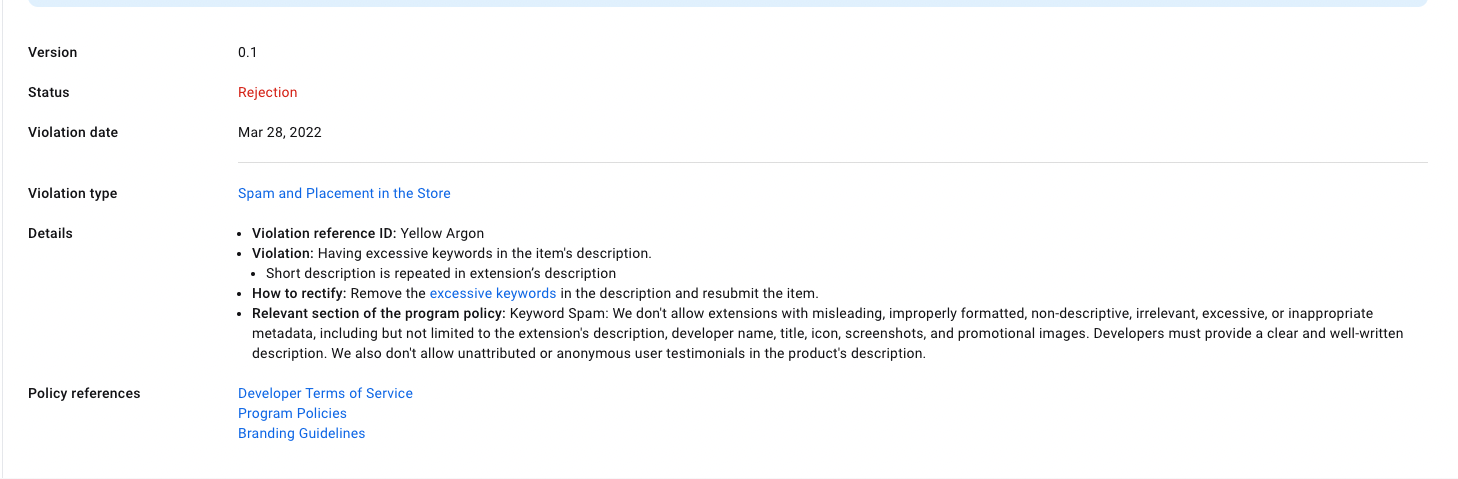Click the Details label

click(x=50, y=233)
